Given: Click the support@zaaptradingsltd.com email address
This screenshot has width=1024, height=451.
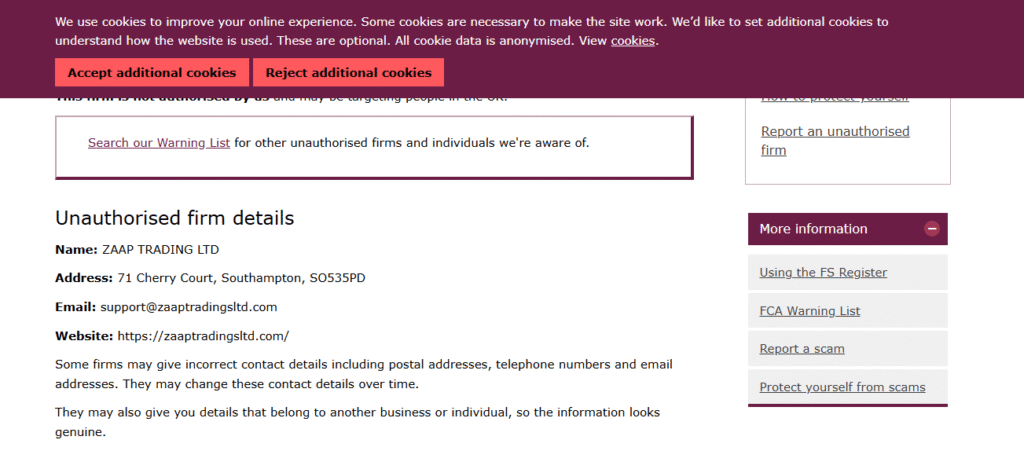Looking at the screenshot, I should (189, 307).
